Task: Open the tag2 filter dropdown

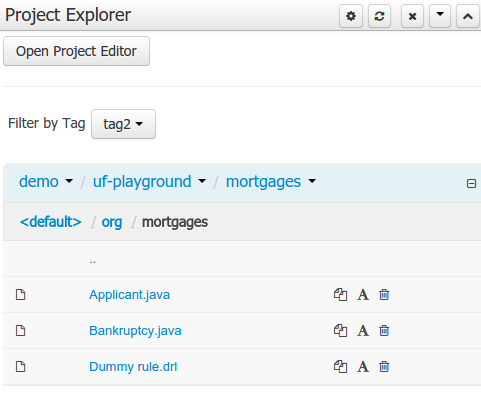Action: (123, 124)
